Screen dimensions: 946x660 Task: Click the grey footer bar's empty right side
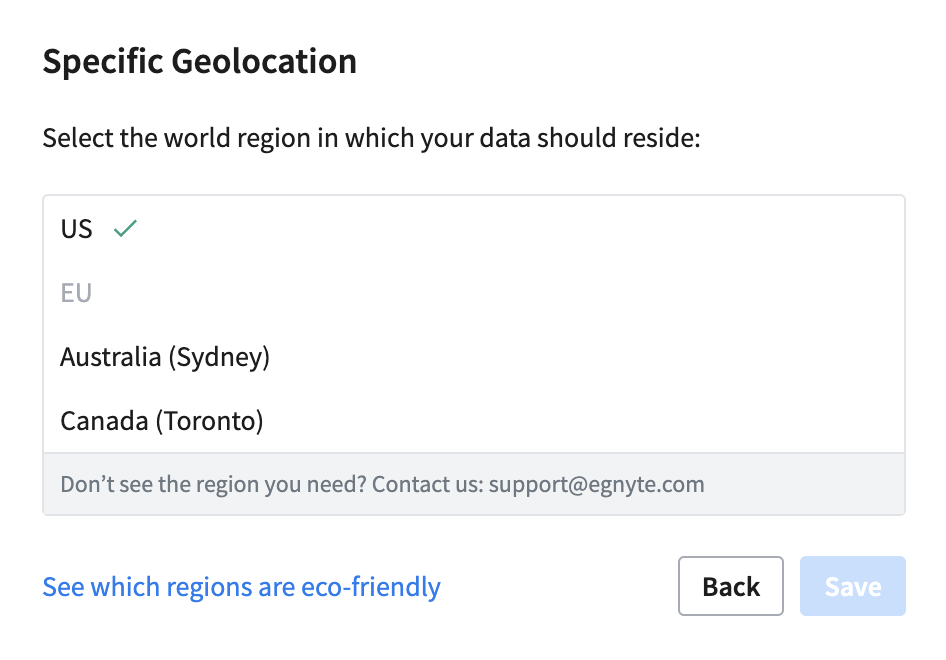810,485
